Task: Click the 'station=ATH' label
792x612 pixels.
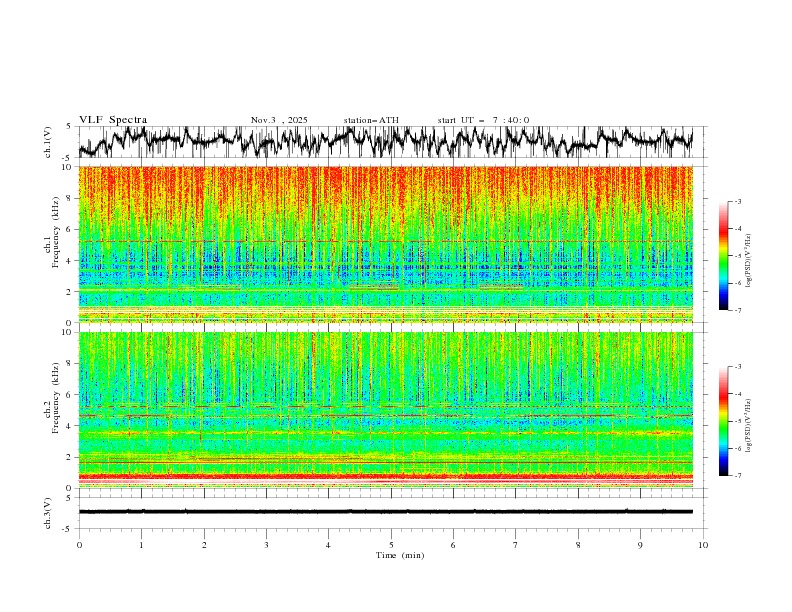Action: (371, 120)
